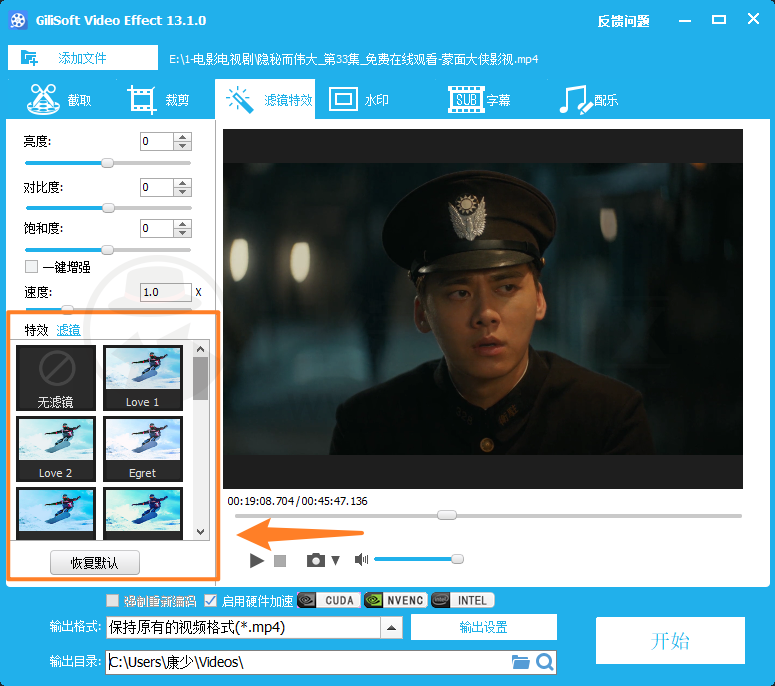Click the filter list scrollbar thumb
Viewport: 775px width, 686px height.
click(x=200, y=378)
